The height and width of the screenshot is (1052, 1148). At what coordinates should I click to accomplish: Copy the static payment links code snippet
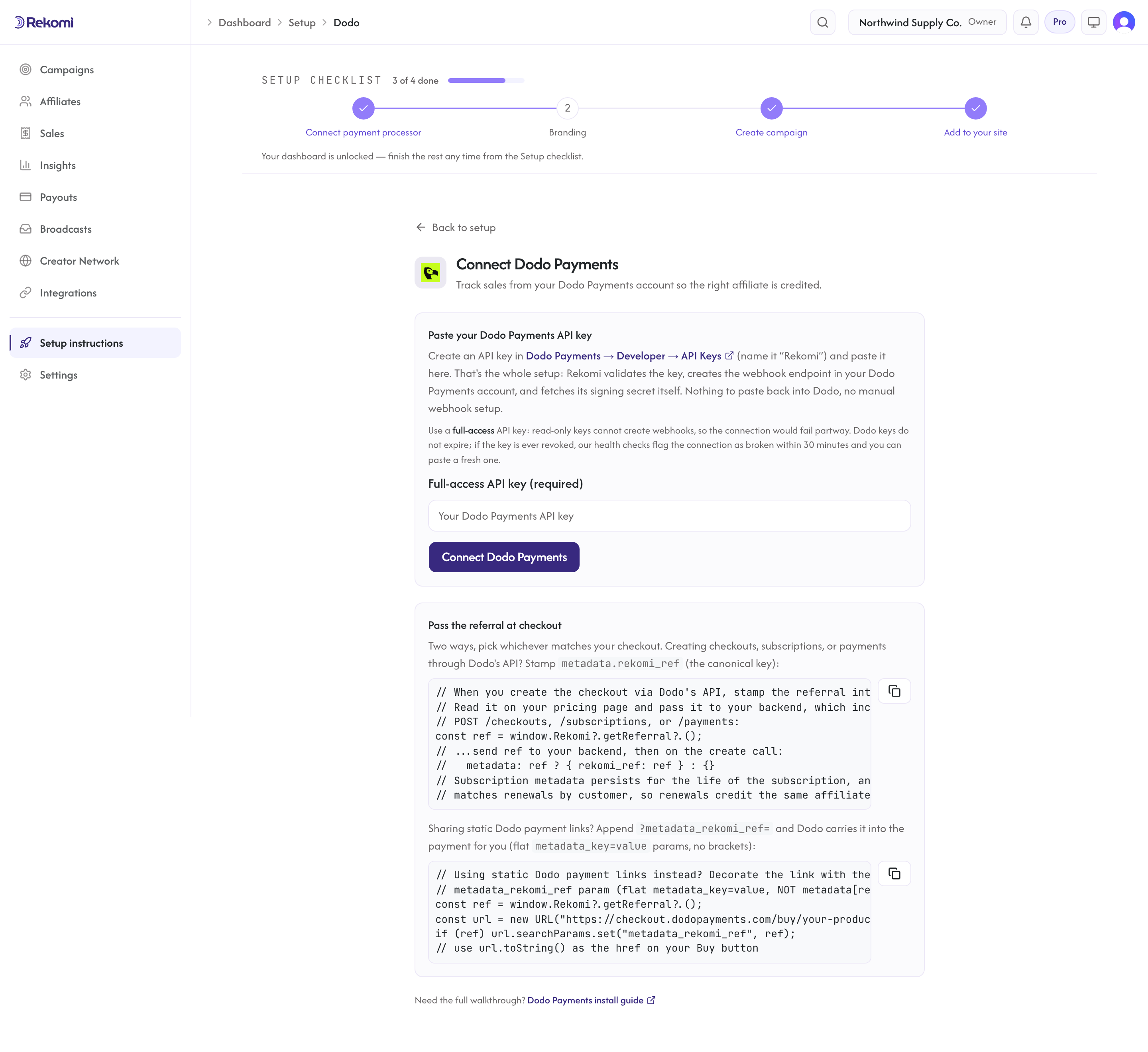pos(894,873)
